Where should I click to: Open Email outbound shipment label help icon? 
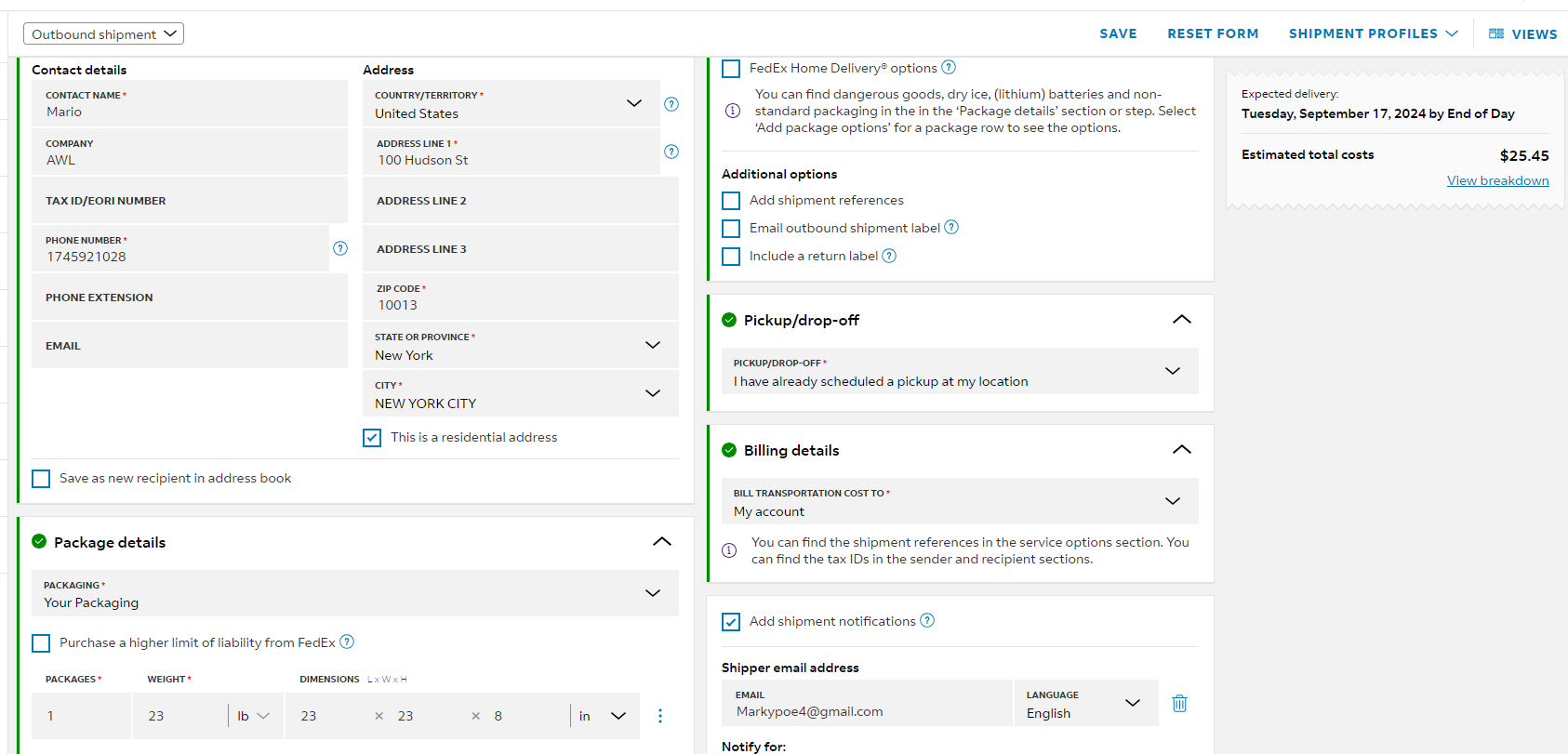tap(951, 227)
